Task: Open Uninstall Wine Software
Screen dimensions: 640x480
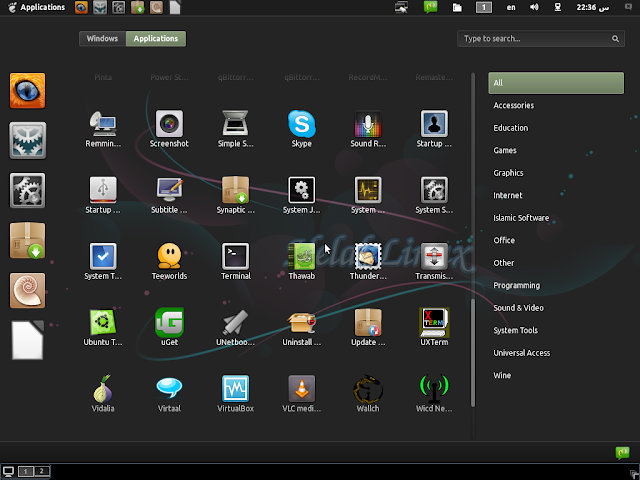Action: [301, 327]
